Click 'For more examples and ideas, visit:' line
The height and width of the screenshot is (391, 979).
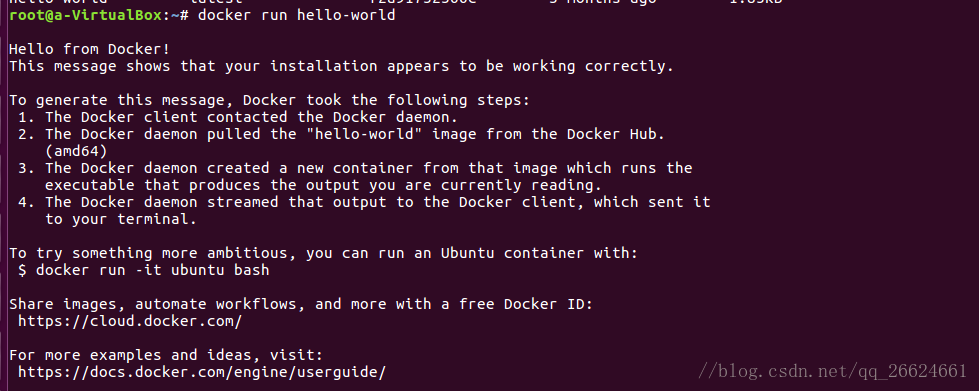coord(166,355)
